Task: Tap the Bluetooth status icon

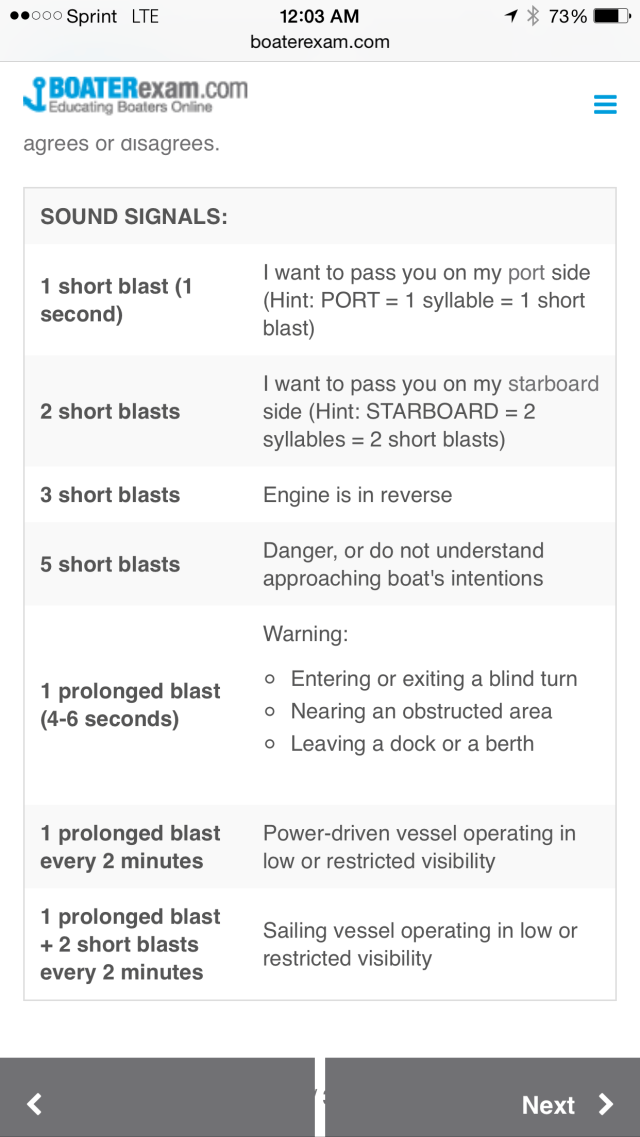Action: coord(534,16)
